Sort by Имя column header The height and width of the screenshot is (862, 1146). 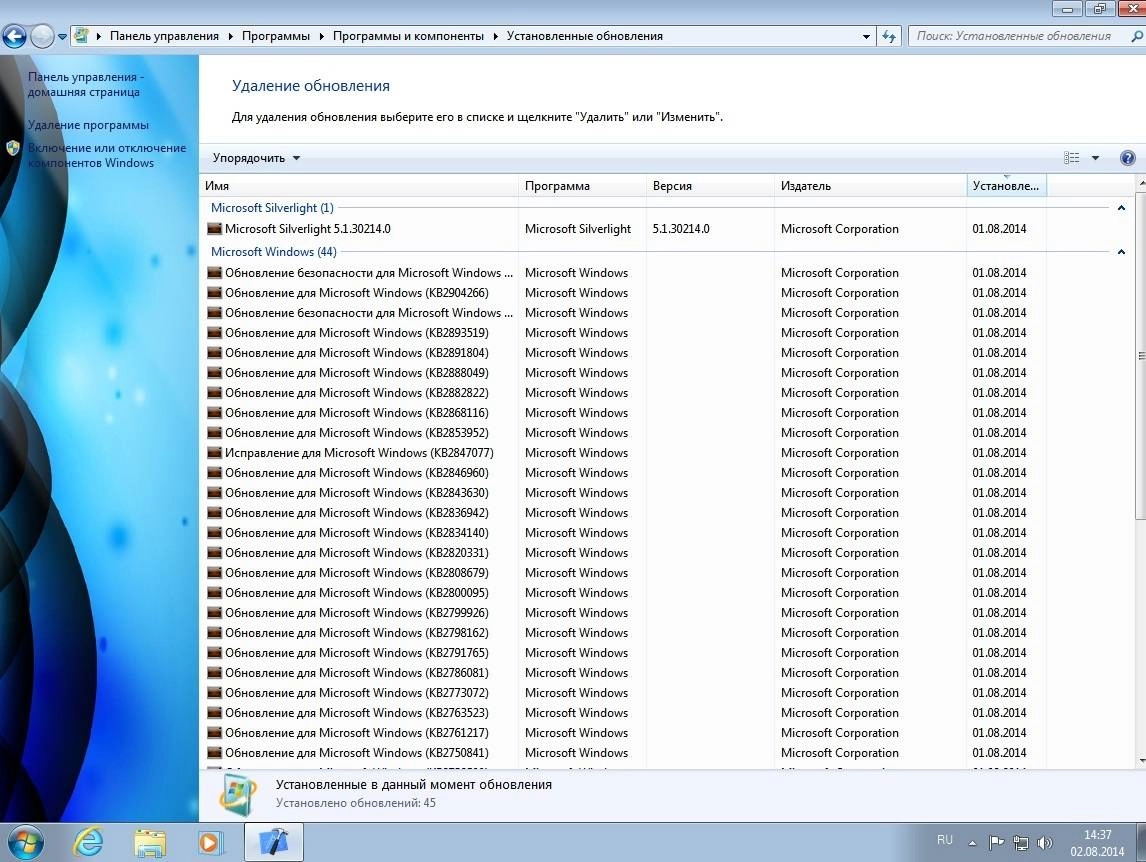[358, 186]
